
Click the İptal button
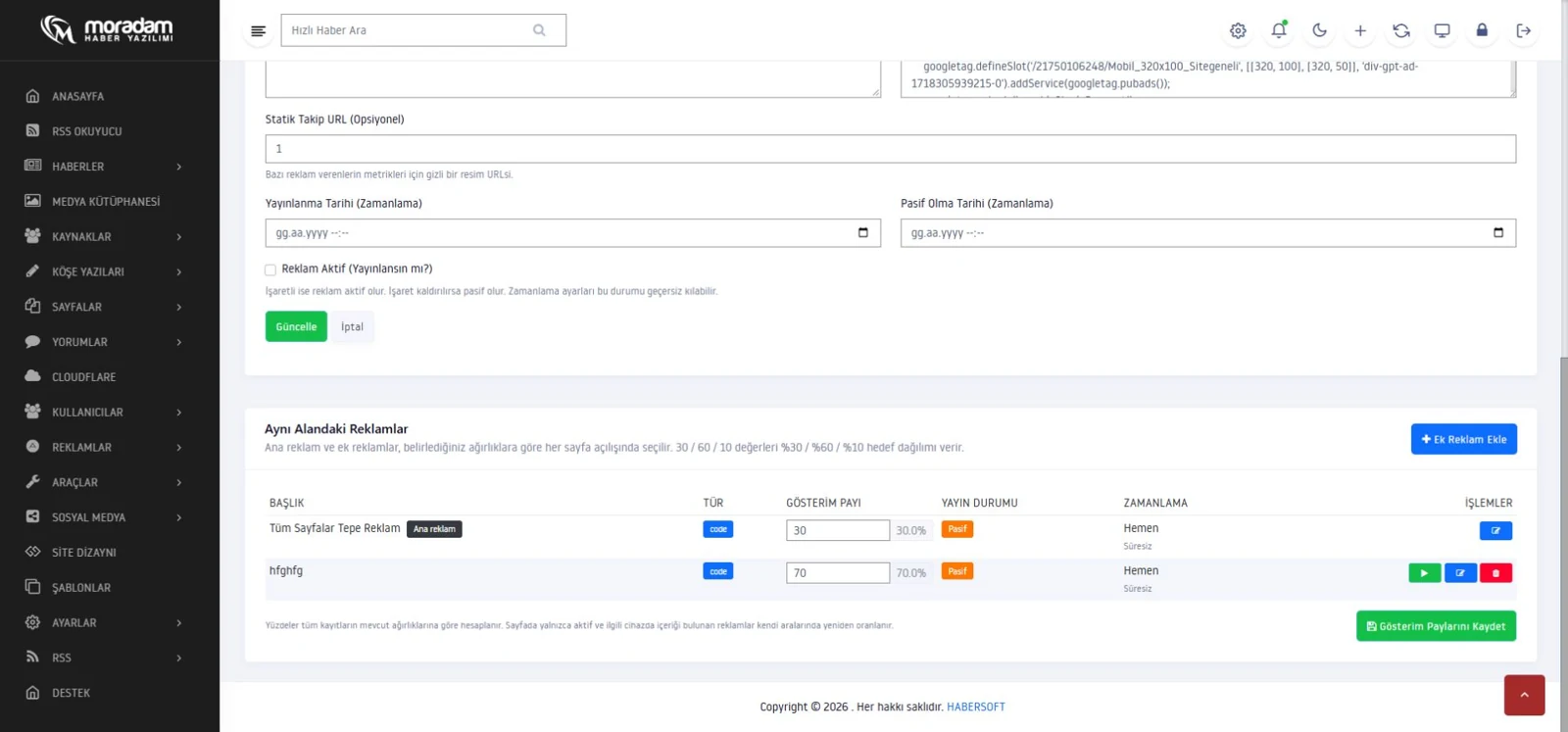[x=352, y=326]
